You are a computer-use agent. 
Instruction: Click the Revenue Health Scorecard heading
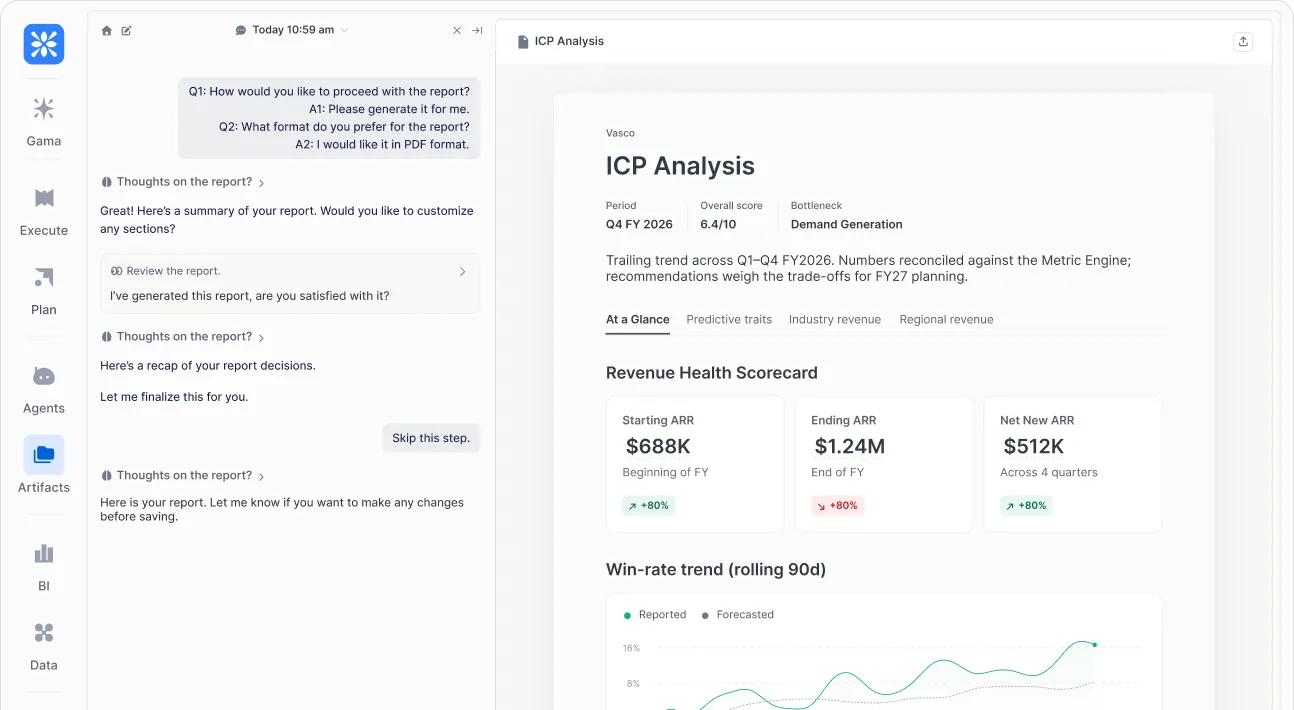712,373
